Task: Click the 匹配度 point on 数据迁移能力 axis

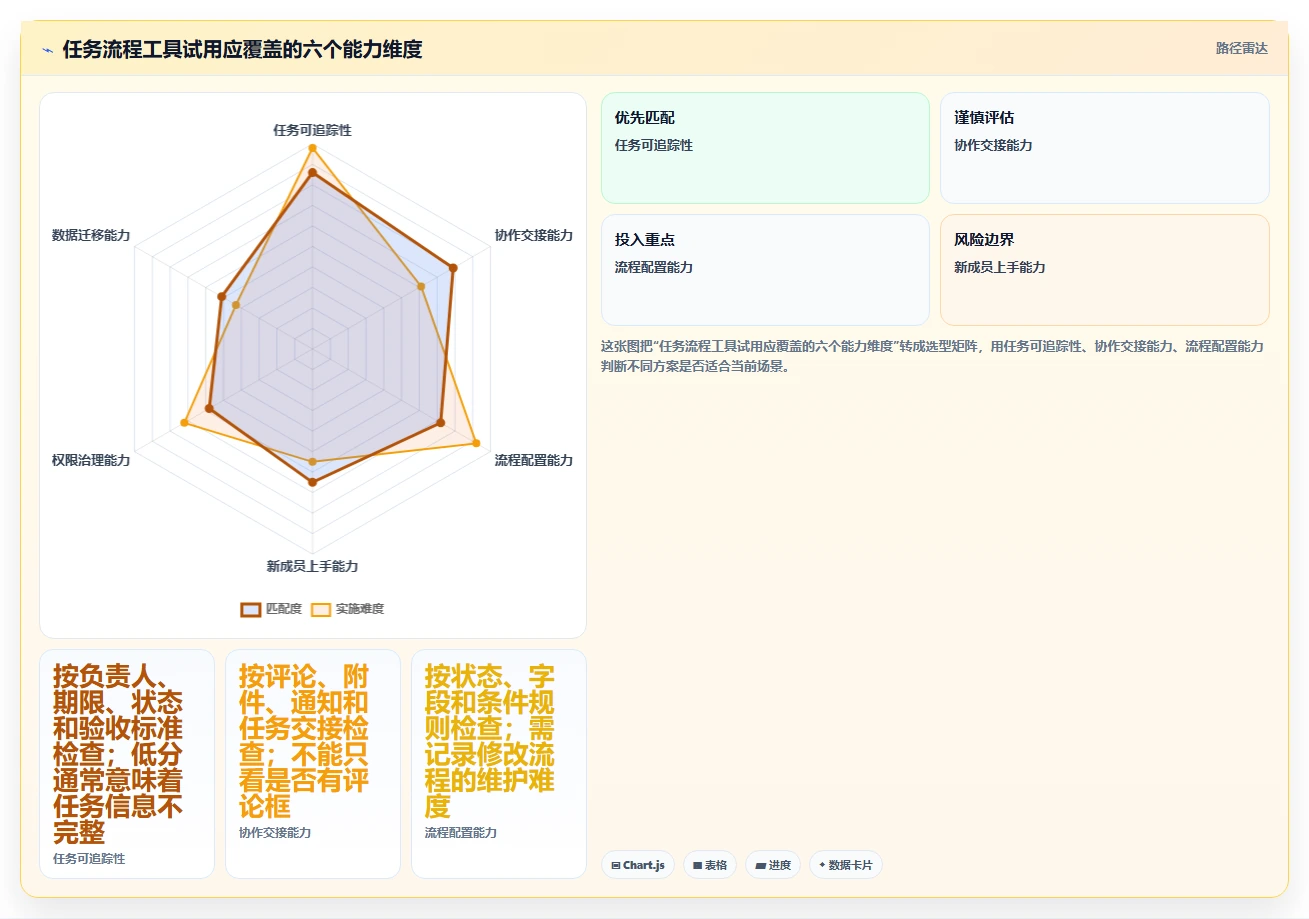Action: pyautogui.click(x=221, y=296)
